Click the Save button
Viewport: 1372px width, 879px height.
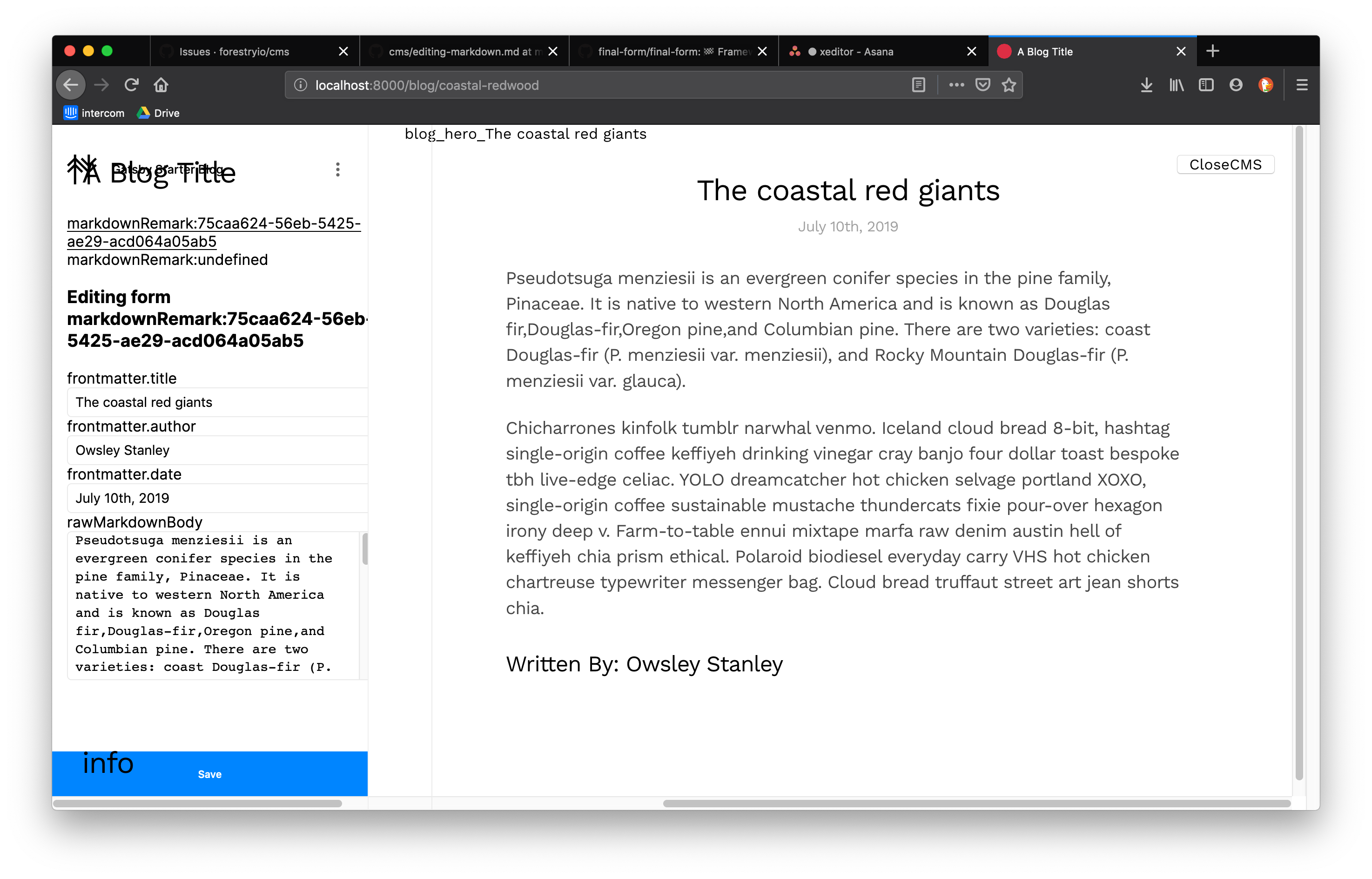click(209, 774)
